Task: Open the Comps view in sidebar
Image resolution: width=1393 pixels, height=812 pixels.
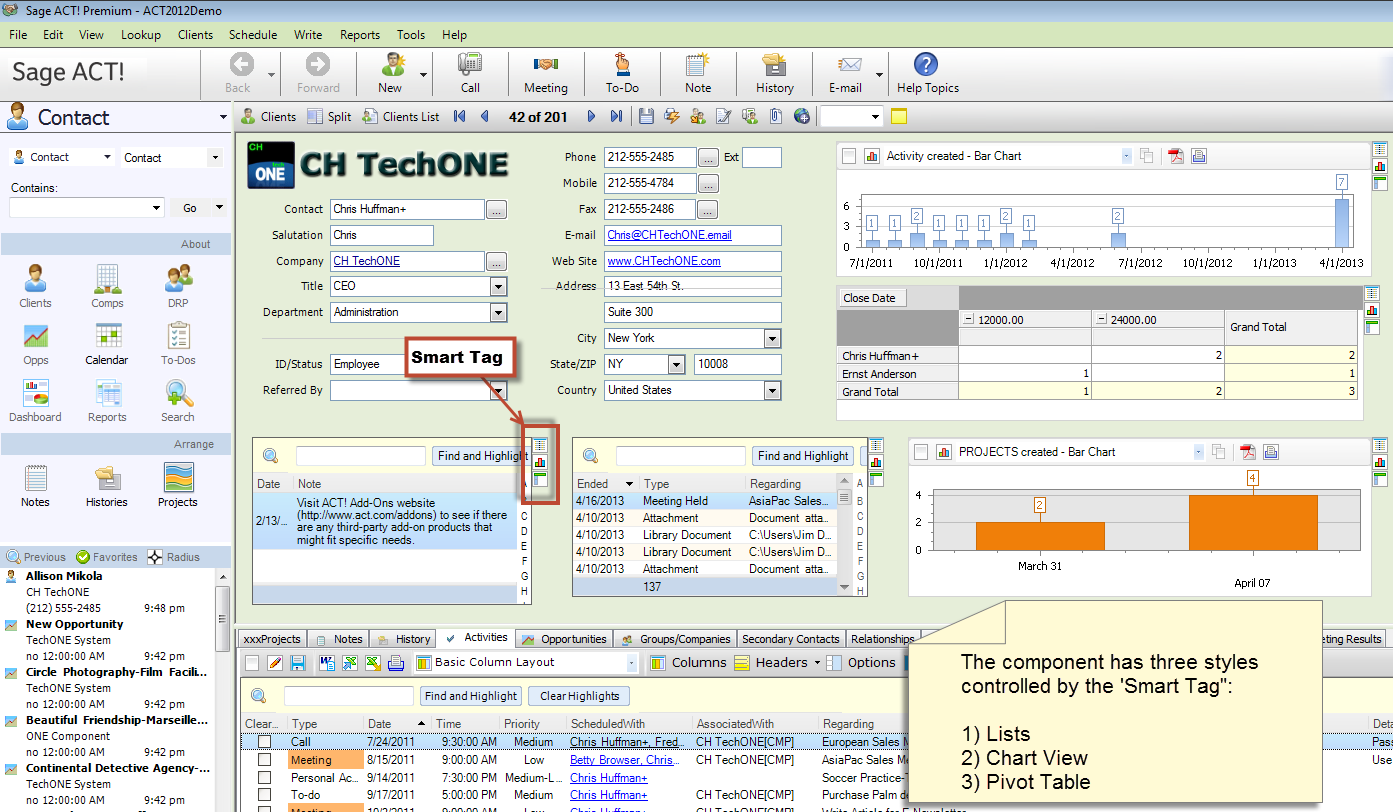Action: click(107, 287)
